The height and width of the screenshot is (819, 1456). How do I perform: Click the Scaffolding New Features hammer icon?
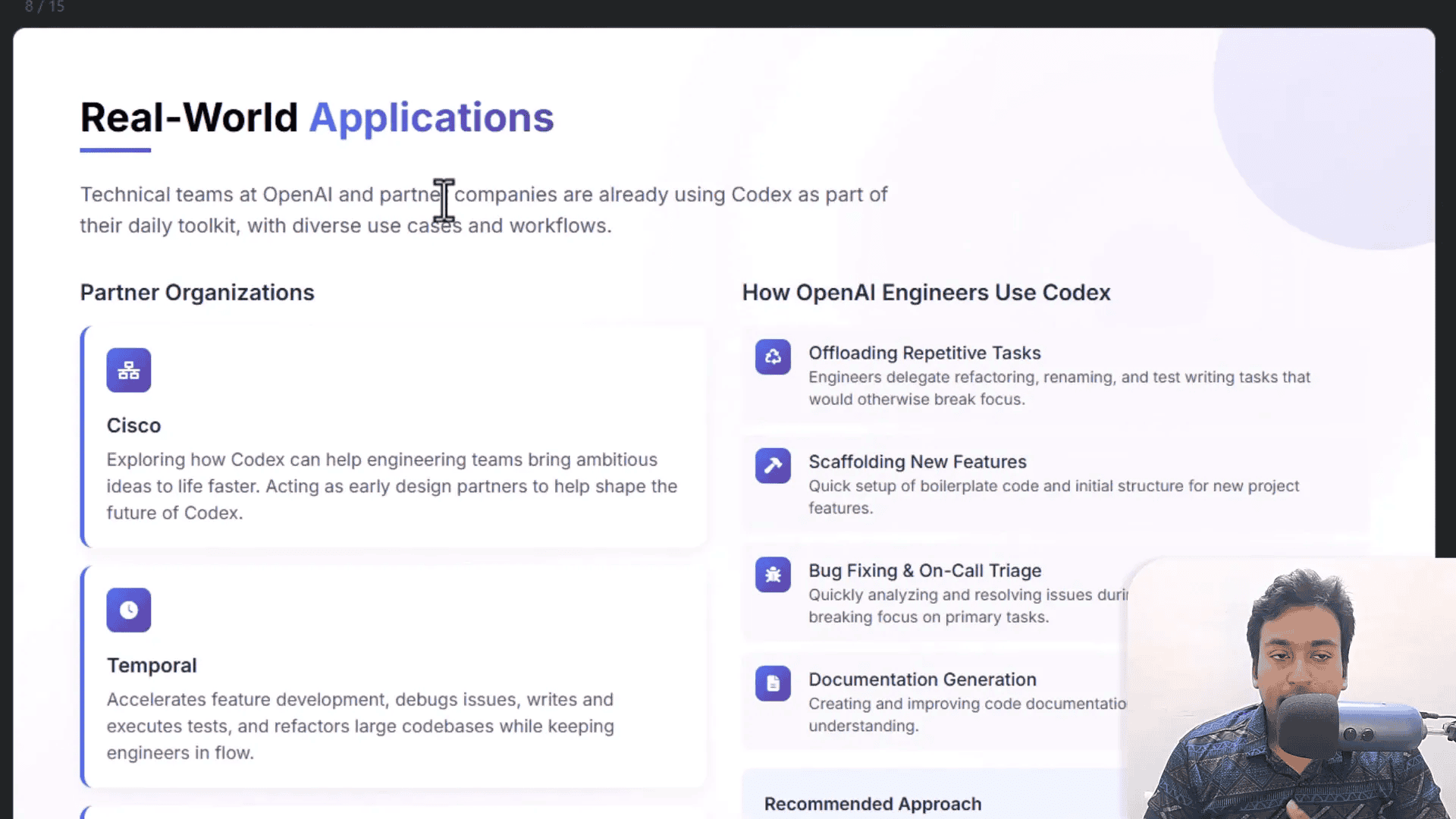(773, 466)
